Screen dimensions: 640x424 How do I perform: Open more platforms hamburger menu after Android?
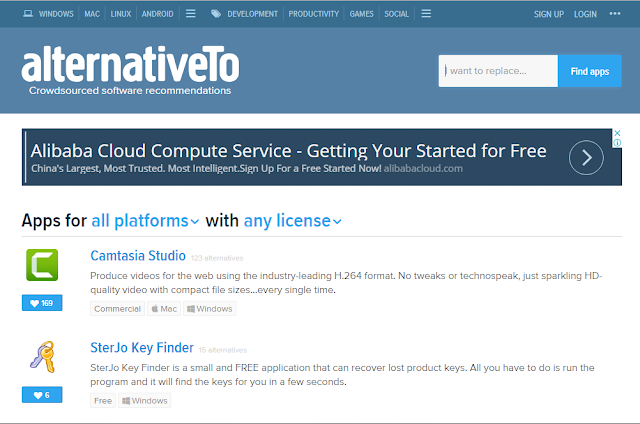[191, 13]
